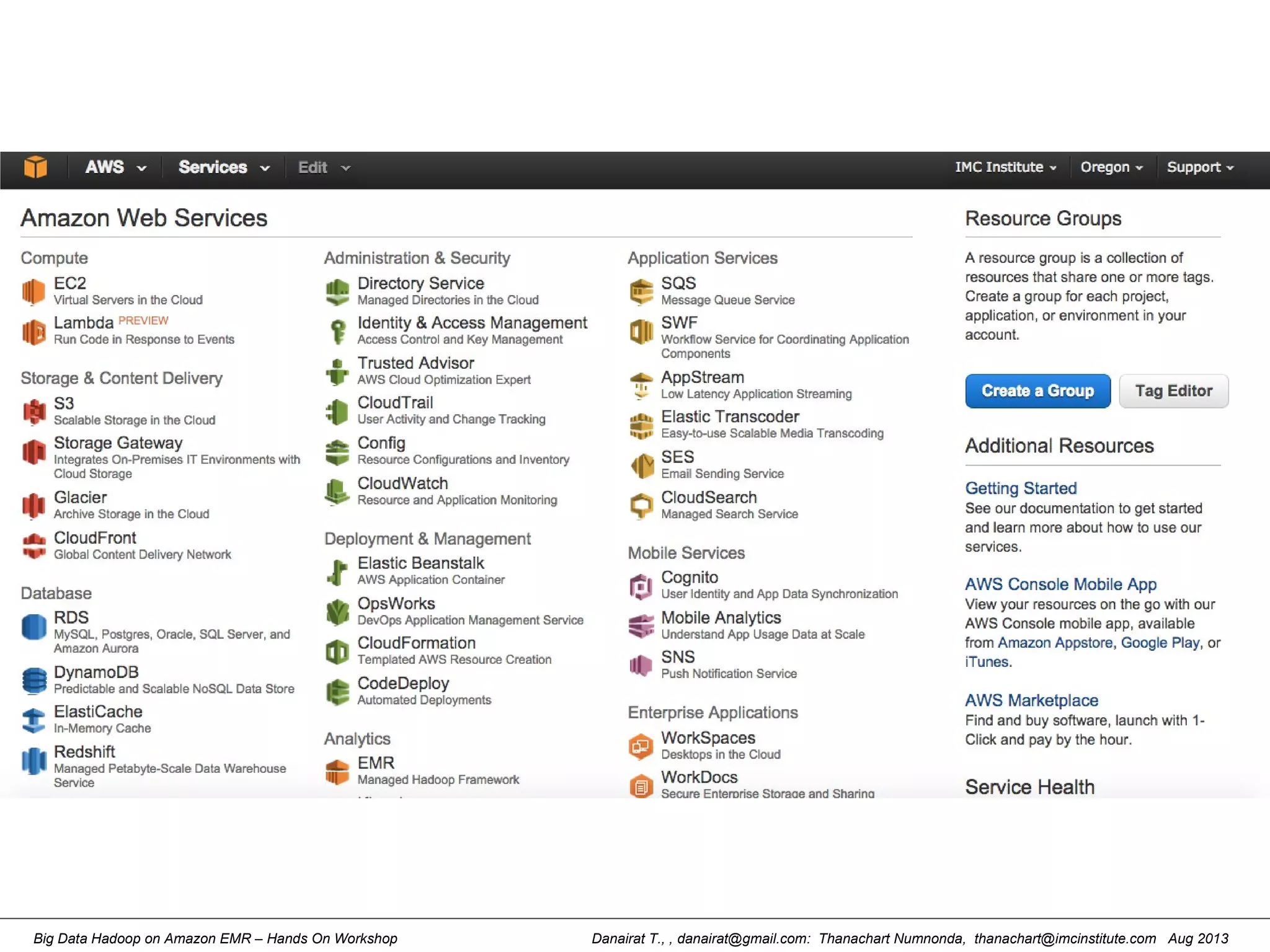The width and height of the screenshot is (1270, 952).
Task: Click the DynamoDB database icon
Action: [34, 680]
